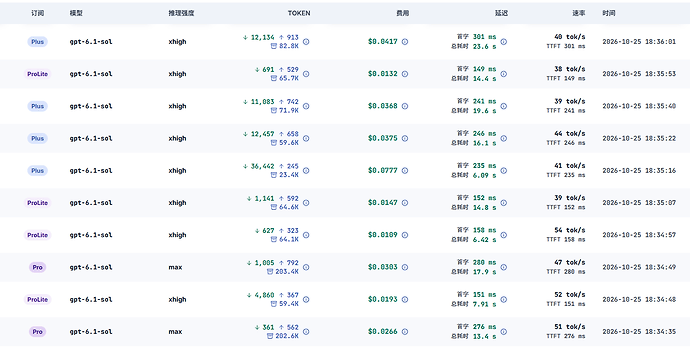
Task: Open latency info icon beside 7.91 s
Action: pyautogui.click(x=504, y=300)
